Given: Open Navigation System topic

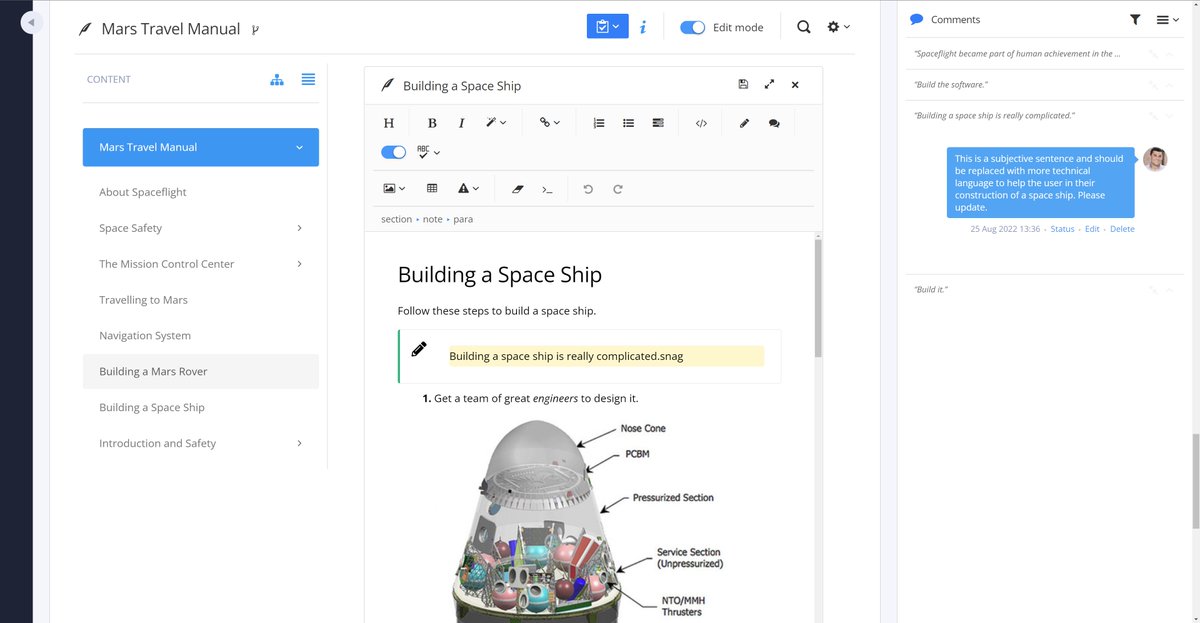Looking at the screenshot, I should point(145,336).
